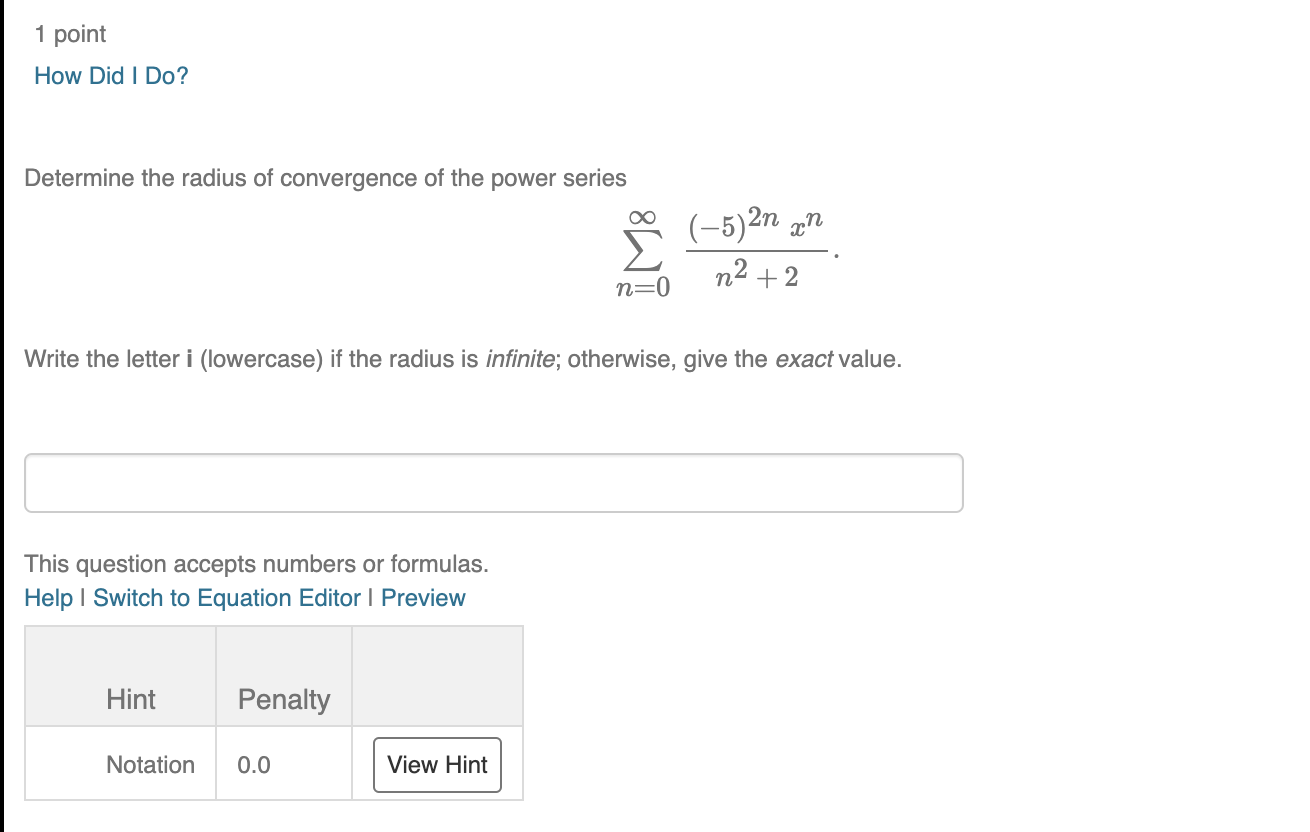Click the "1 point" label
This screenshot has width=1310, height=832.
(x=70, y=35)
